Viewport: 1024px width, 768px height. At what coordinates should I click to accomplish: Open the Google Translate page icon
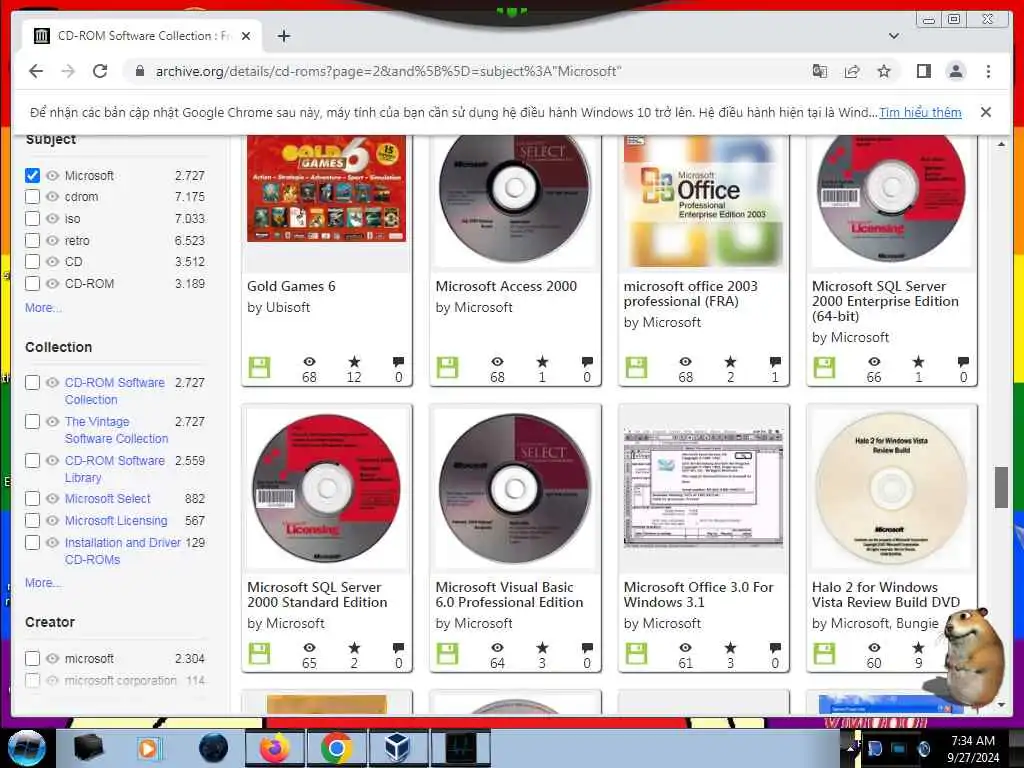pos(820,71)
